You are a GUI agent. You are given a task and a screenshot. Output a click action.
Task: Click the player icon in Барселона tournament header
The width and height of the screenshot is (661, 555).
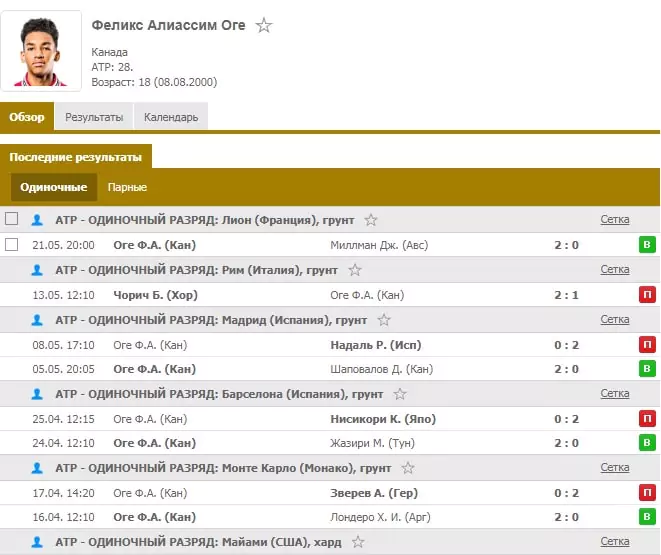pos(37,394)
